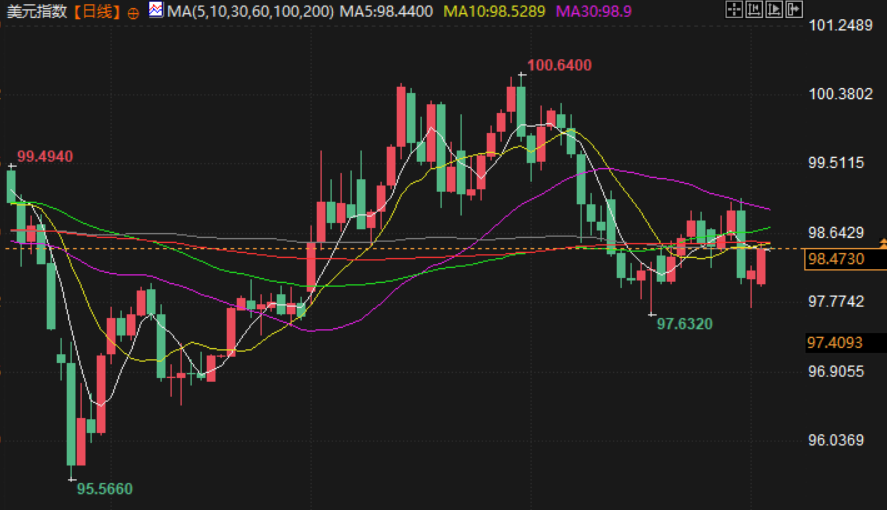Click the MA10:98.5289 value
The image size is (887, 510).
[x=494, y=11]
